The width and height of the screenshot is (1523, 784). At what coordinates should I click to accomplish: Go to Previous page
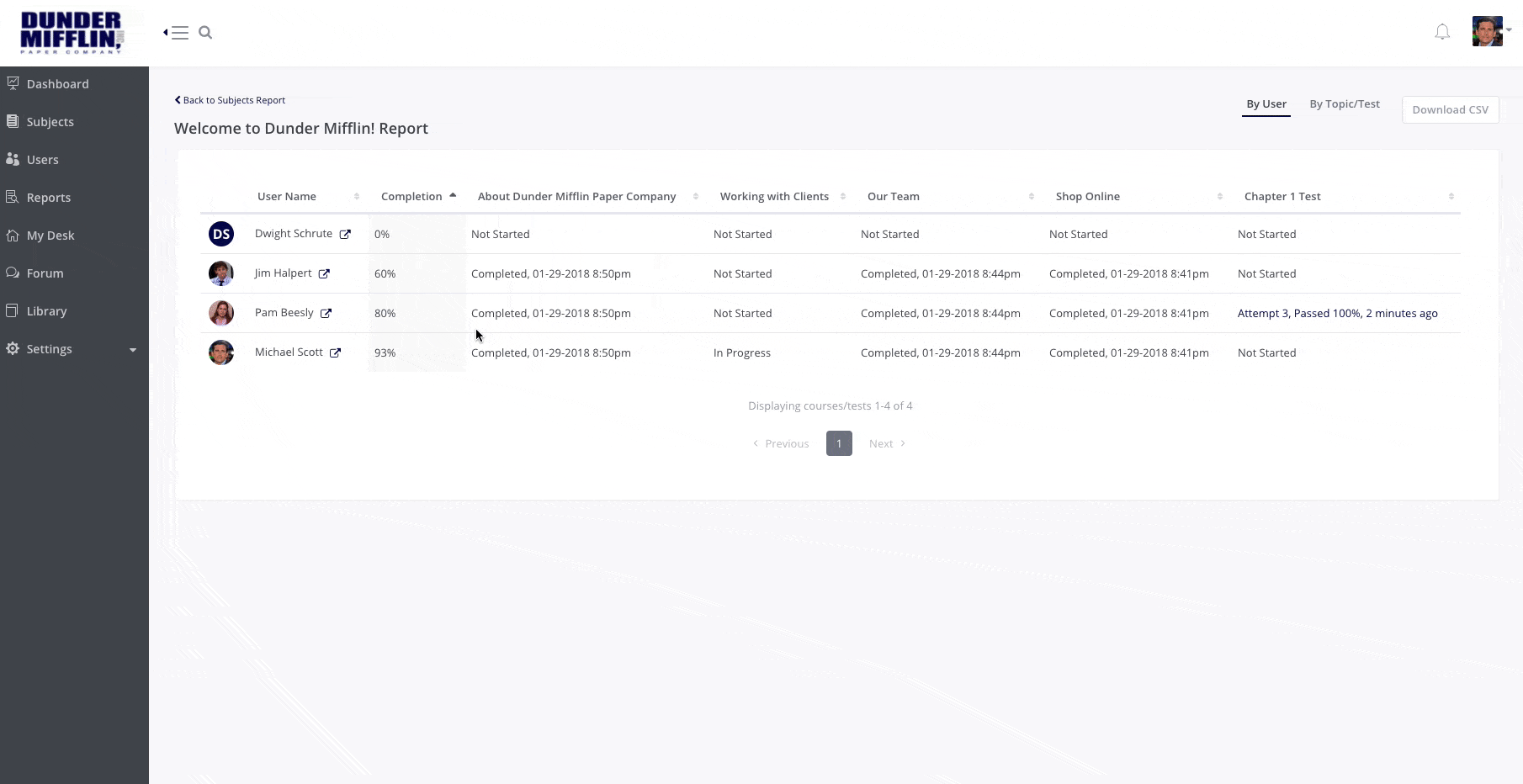click(x=781, y=444)
